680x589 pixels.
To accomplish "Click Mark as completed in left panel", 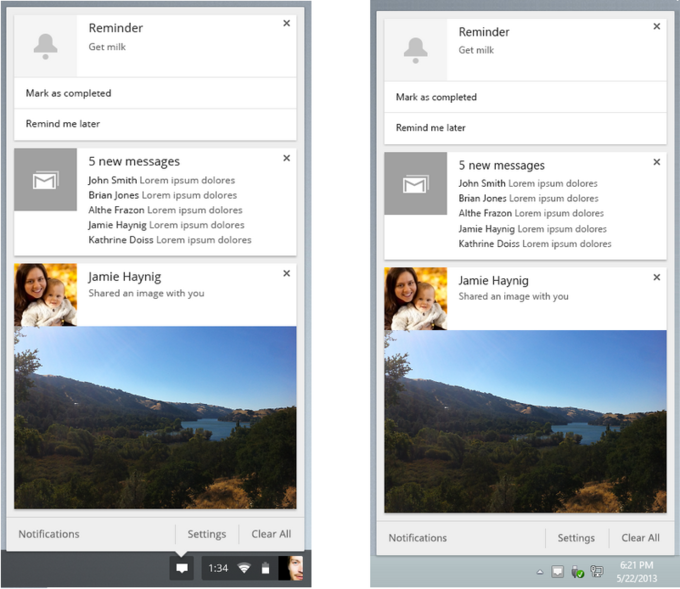I will click(155, 93).
